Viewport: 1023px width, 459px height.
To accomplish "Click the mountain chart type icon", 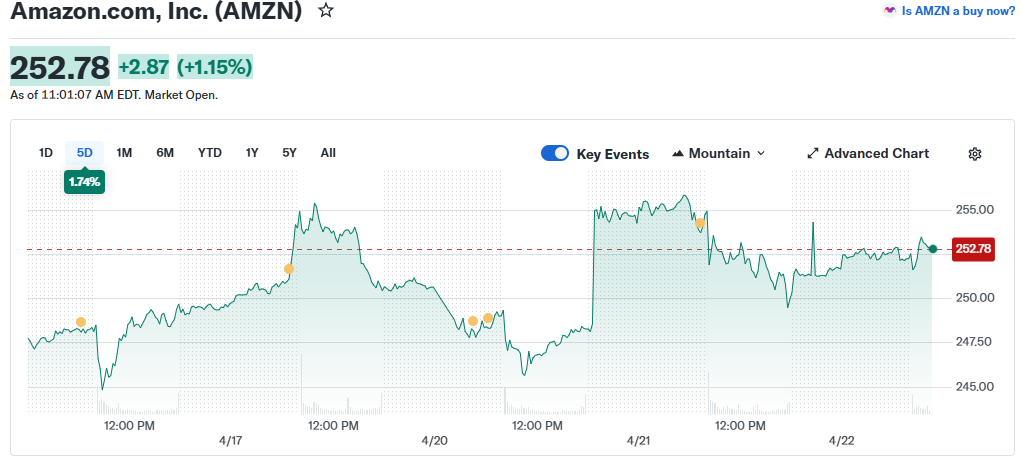I will (678, 154).
